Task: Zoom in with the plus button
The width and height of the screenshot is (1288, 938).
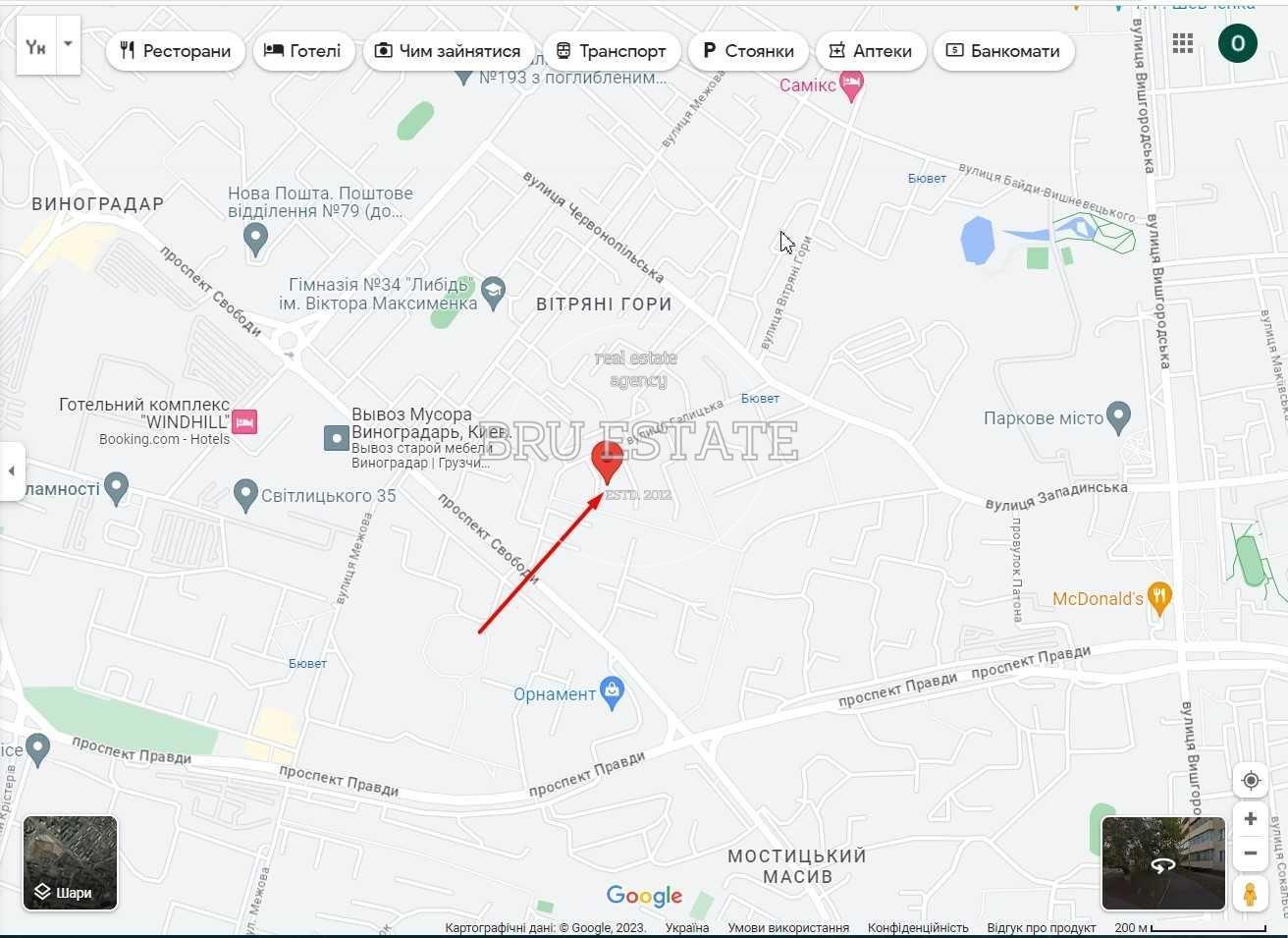Action: tap(1250, 819)
